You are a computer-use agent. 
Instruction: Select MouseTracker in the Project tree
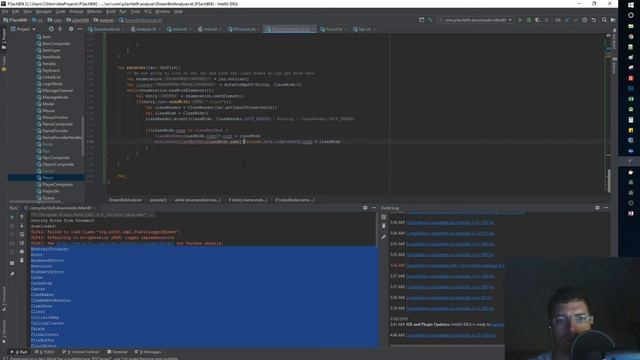pyautogui.click(x=55, y=117)
